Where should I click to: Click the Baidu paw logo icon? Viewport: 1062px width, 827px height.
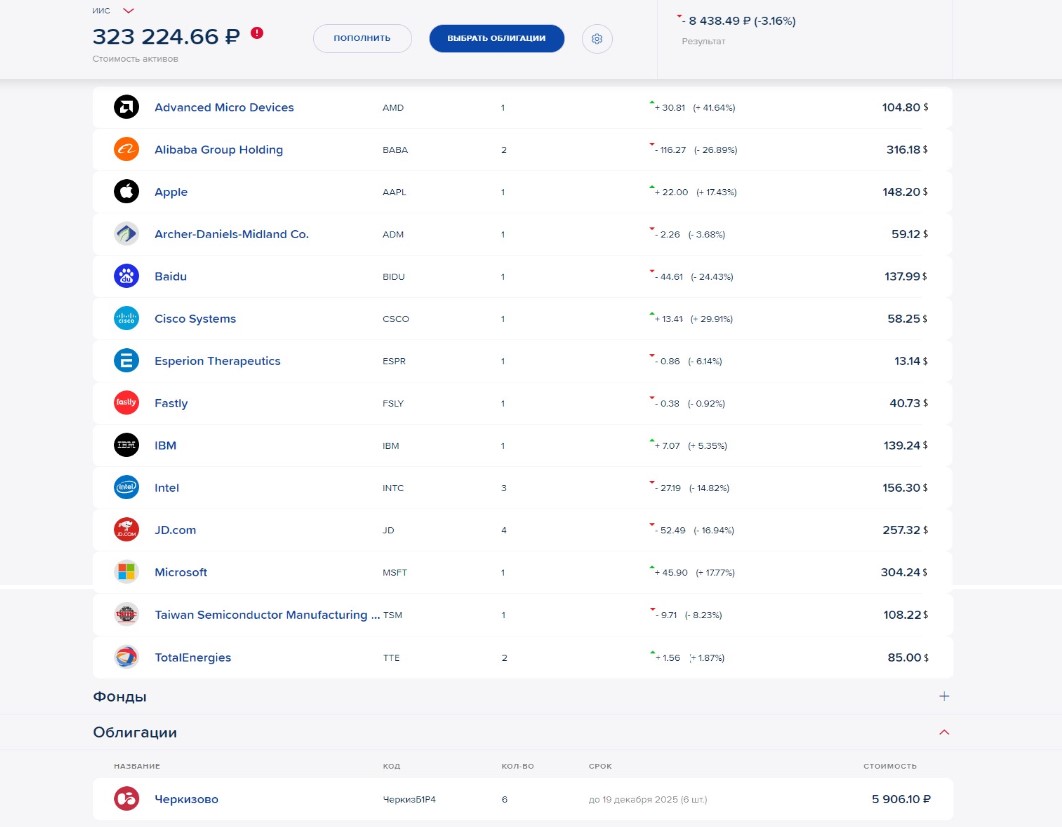coord(126,276)
